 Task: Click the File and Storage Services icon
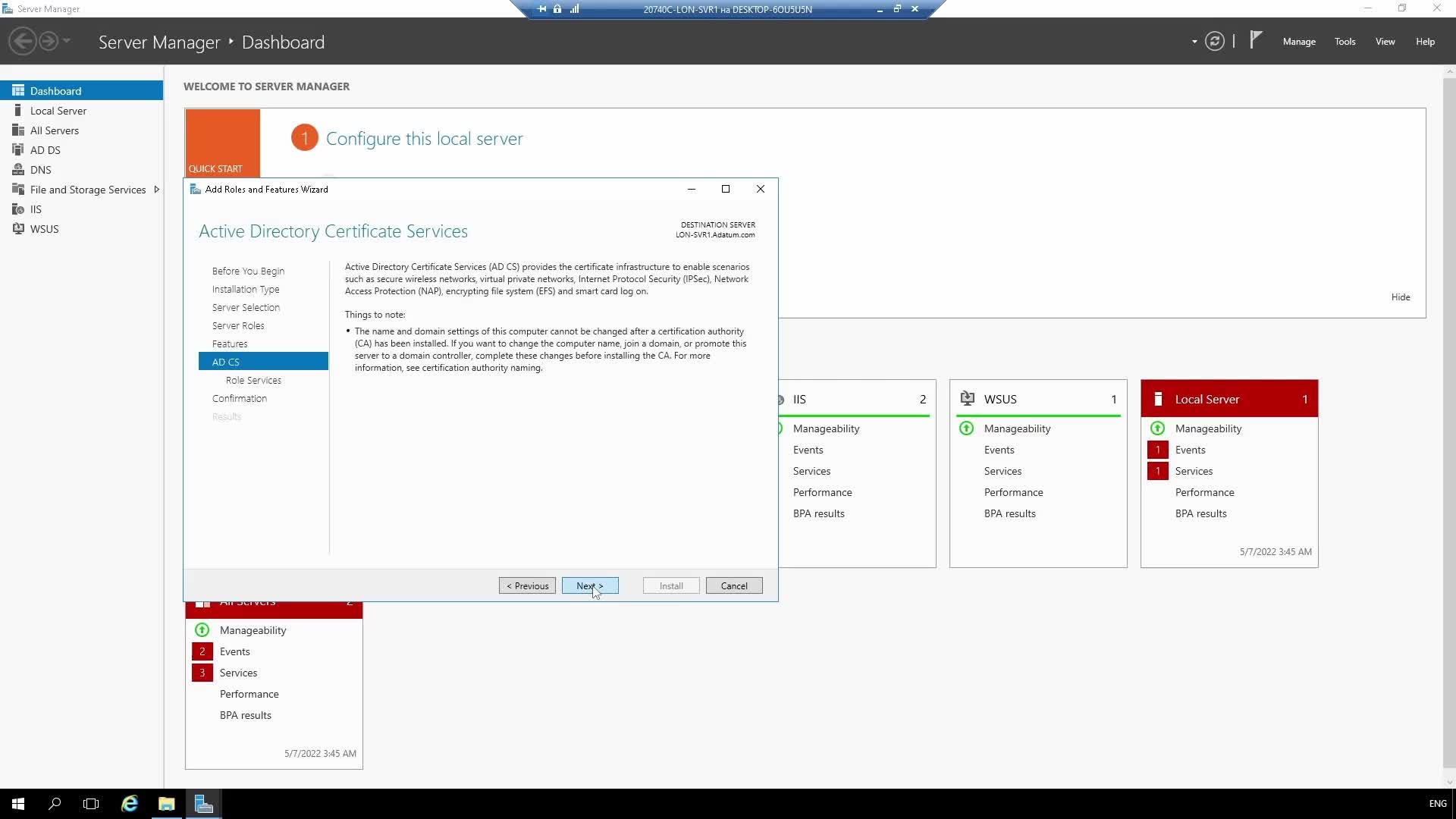[18, 189]
